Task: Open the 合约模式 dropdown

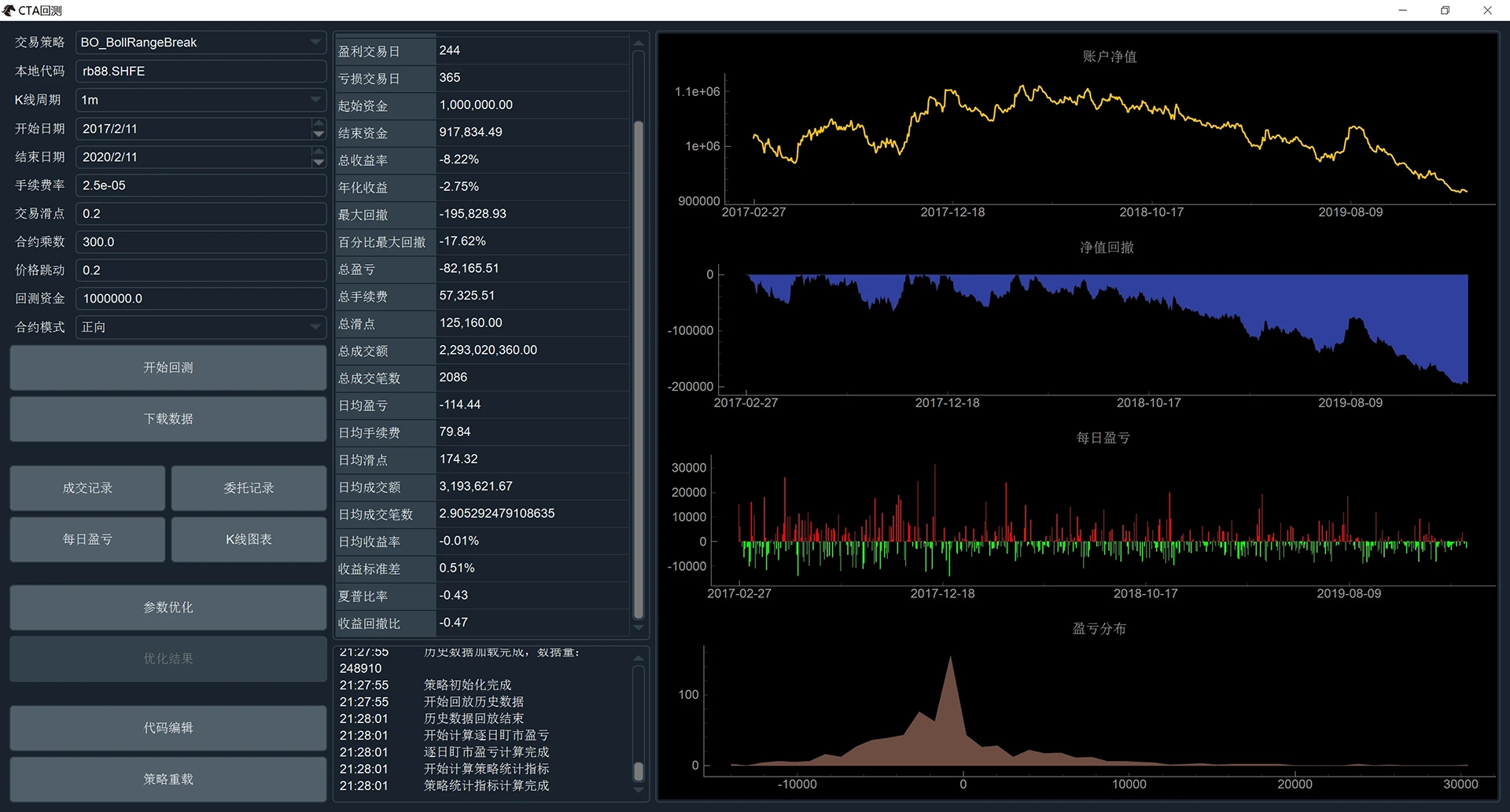Action: point(201,327)
